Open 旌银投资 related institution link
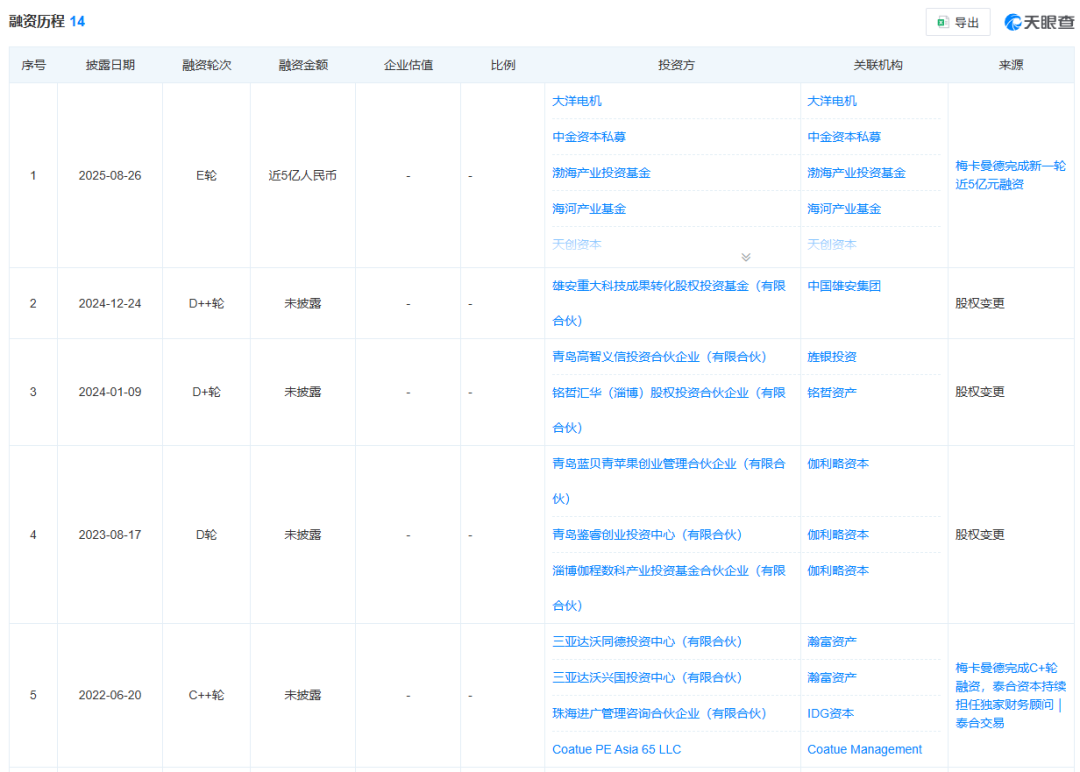This screenshot has height=772, width=1080. coord(832,357)
